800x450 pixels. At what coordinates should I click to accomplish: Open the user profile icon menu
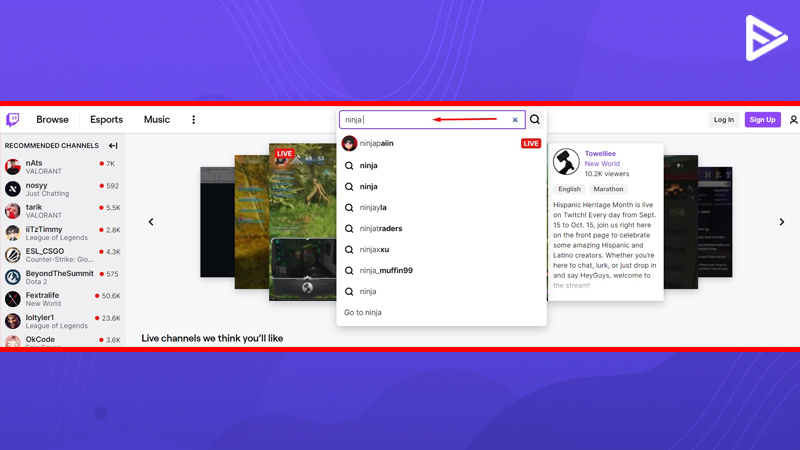point(793,119)
